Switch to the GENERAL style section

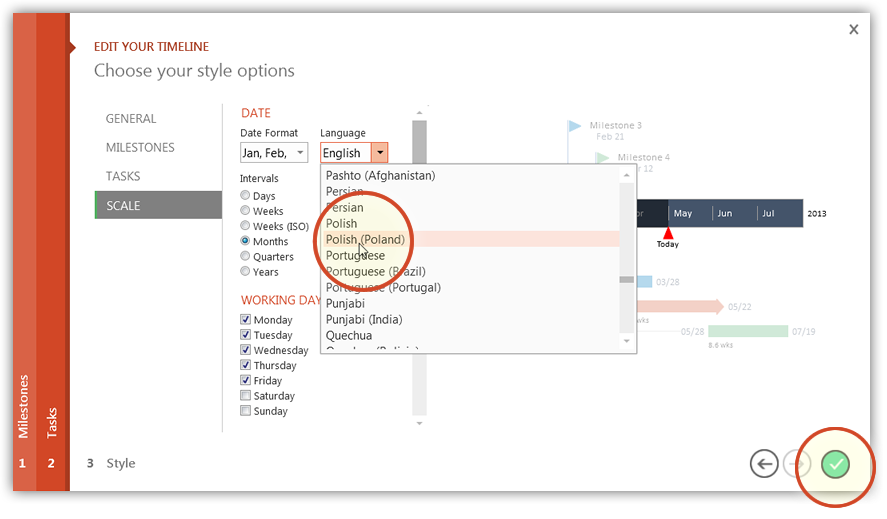coord(131,119)
